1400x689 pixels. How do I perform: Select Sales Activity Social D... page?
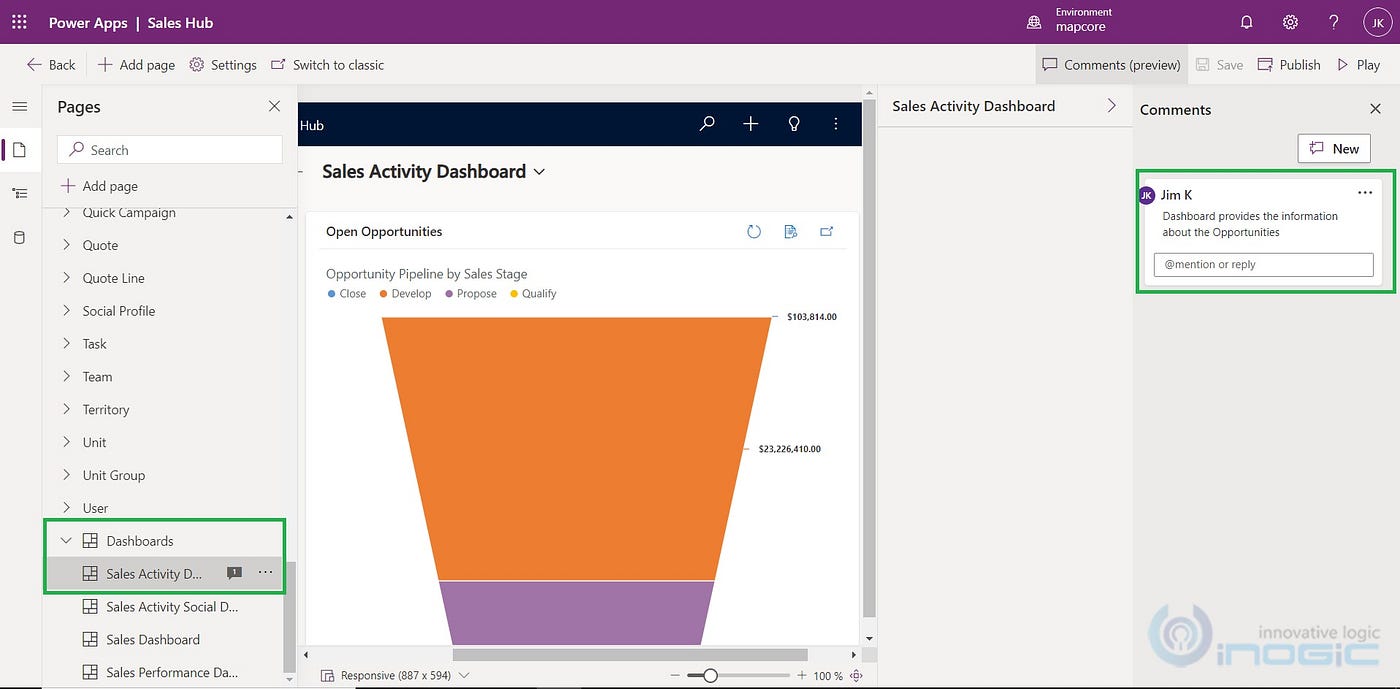(x=172, y=607)
